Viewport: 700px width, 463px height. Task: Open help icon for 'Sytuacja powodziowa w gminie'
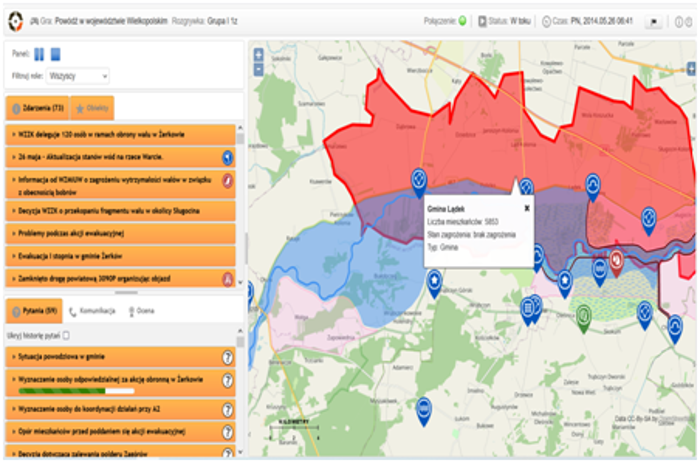[227, 357]
